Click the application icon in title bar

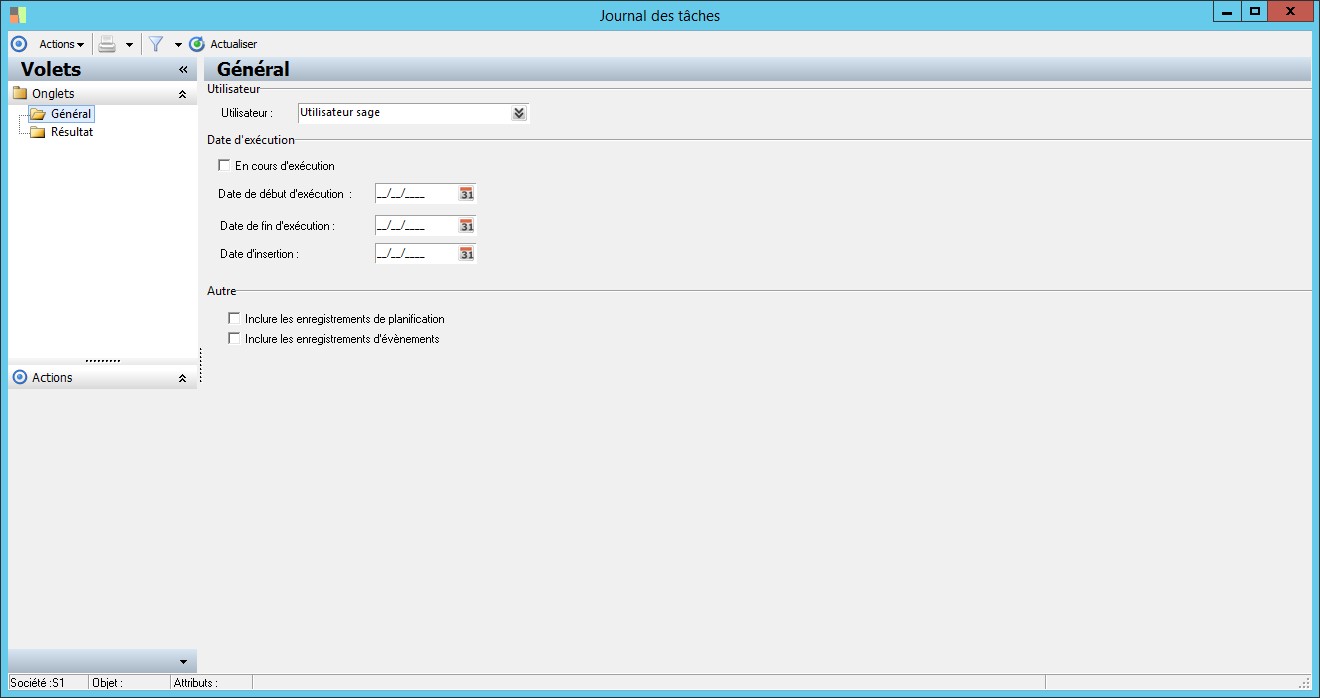pyautogui.click(x=18, y=15)
